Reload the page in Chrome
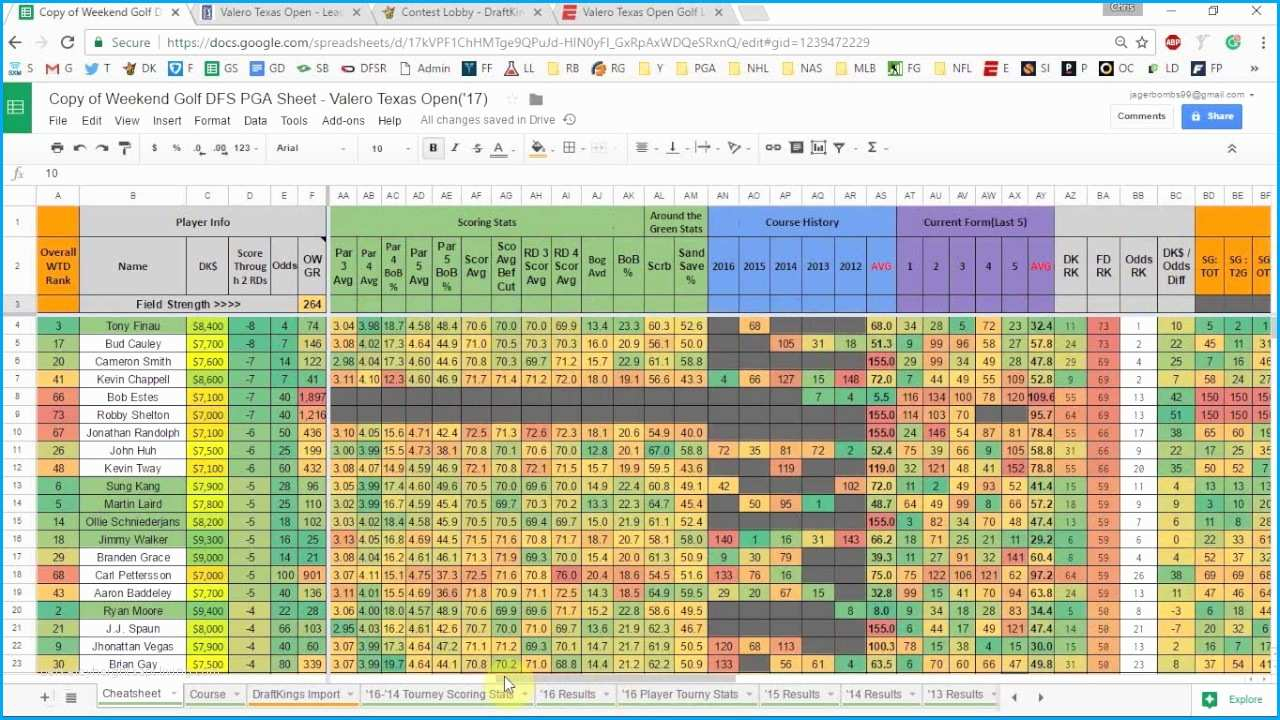The image size is (1280, 720). tap(67, 42)
